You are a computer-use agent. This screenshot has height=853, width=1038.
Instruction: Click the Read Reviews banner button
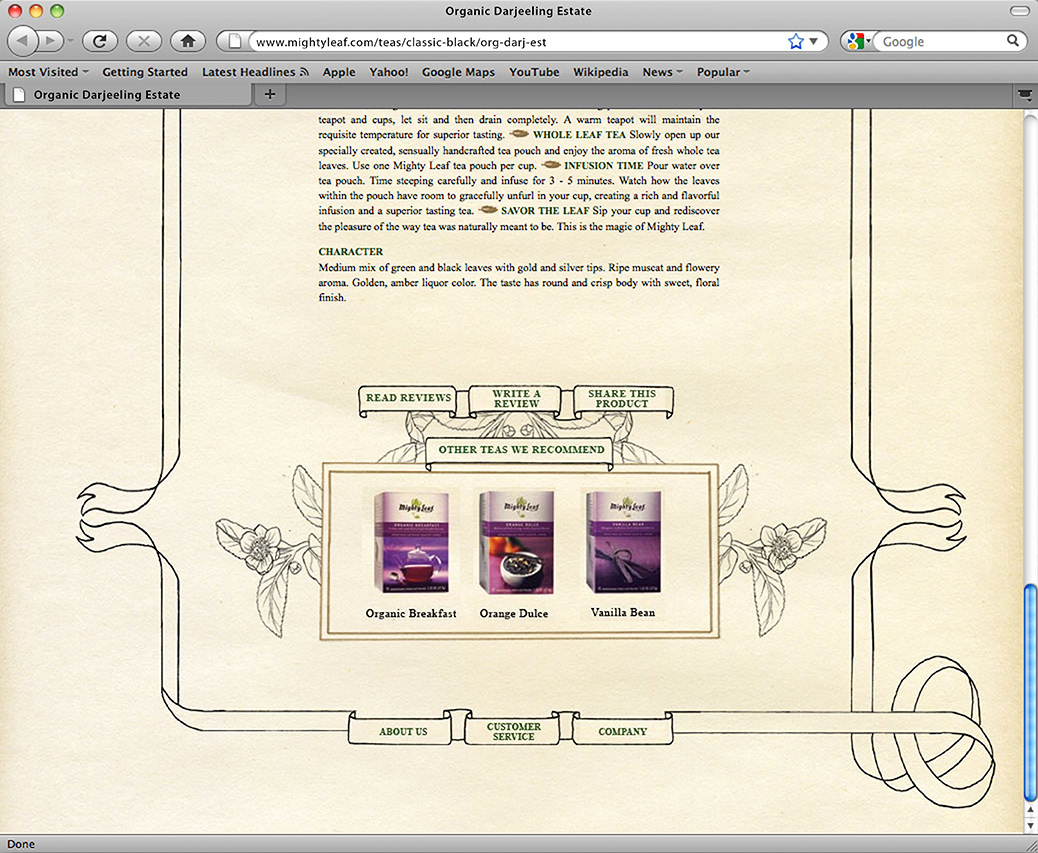coord(408,400)
